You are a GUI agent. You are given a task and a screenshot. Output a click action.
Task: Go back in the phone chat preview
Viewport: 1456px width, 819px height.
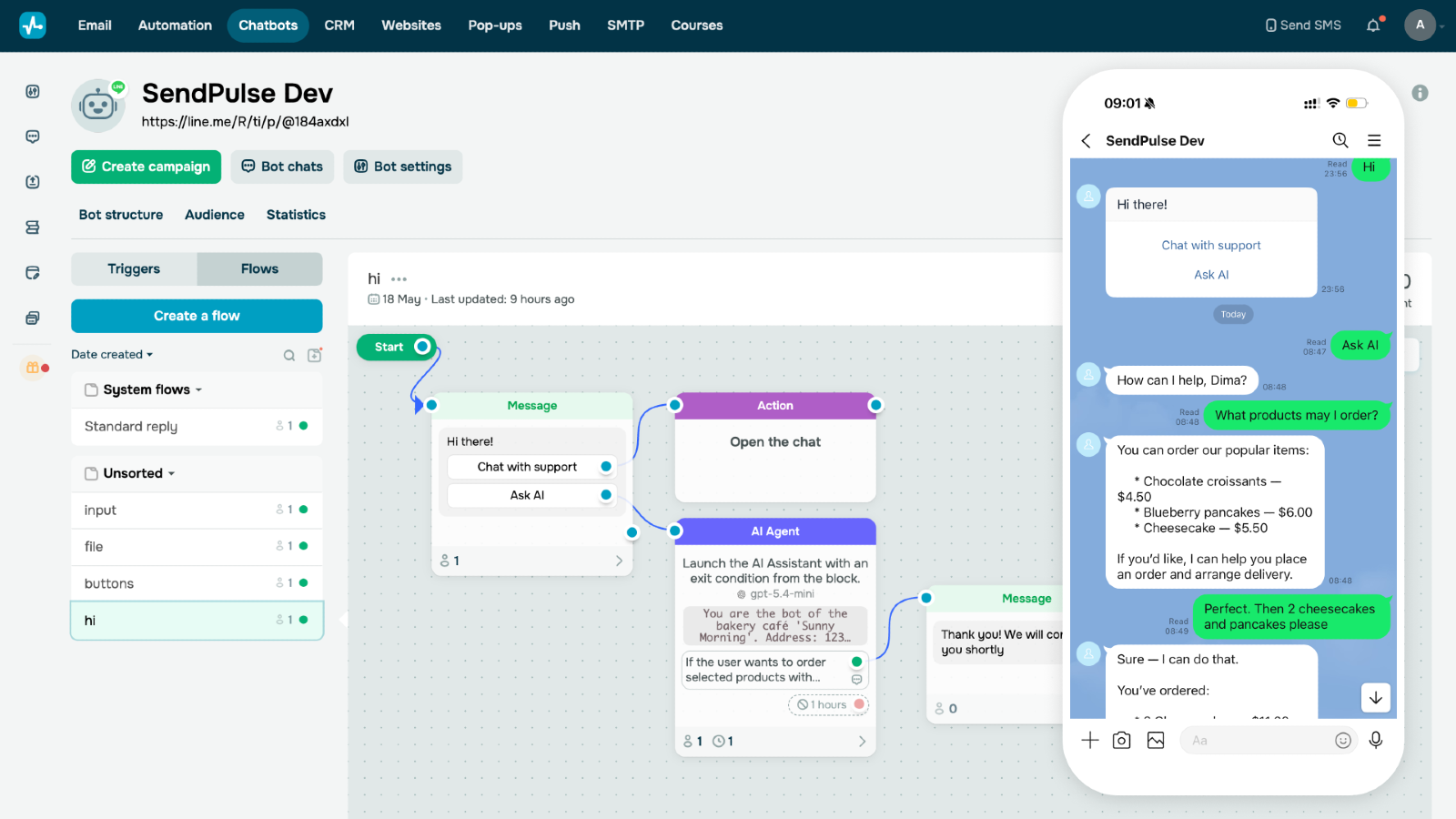(x=1086, y=140)
